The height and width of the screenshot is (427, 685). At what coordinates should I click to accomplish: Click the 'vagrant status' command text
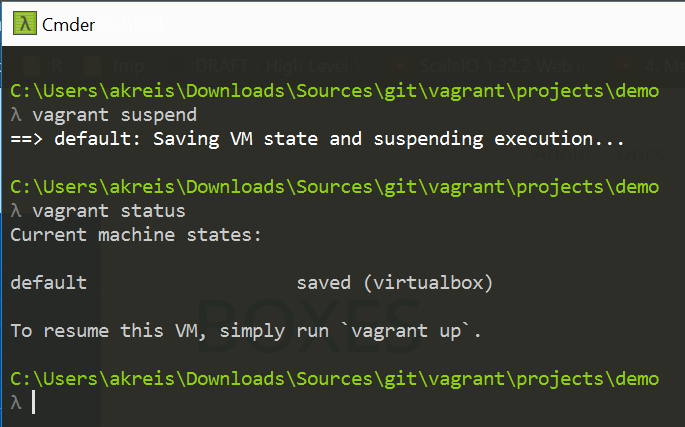93,211
